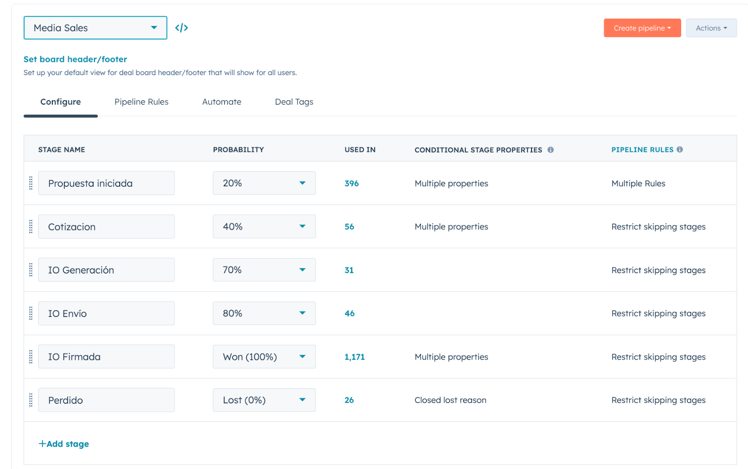
Task: Click drag handle of Perdido stage row
Action: pyautogui.click(x=31, y=400)
